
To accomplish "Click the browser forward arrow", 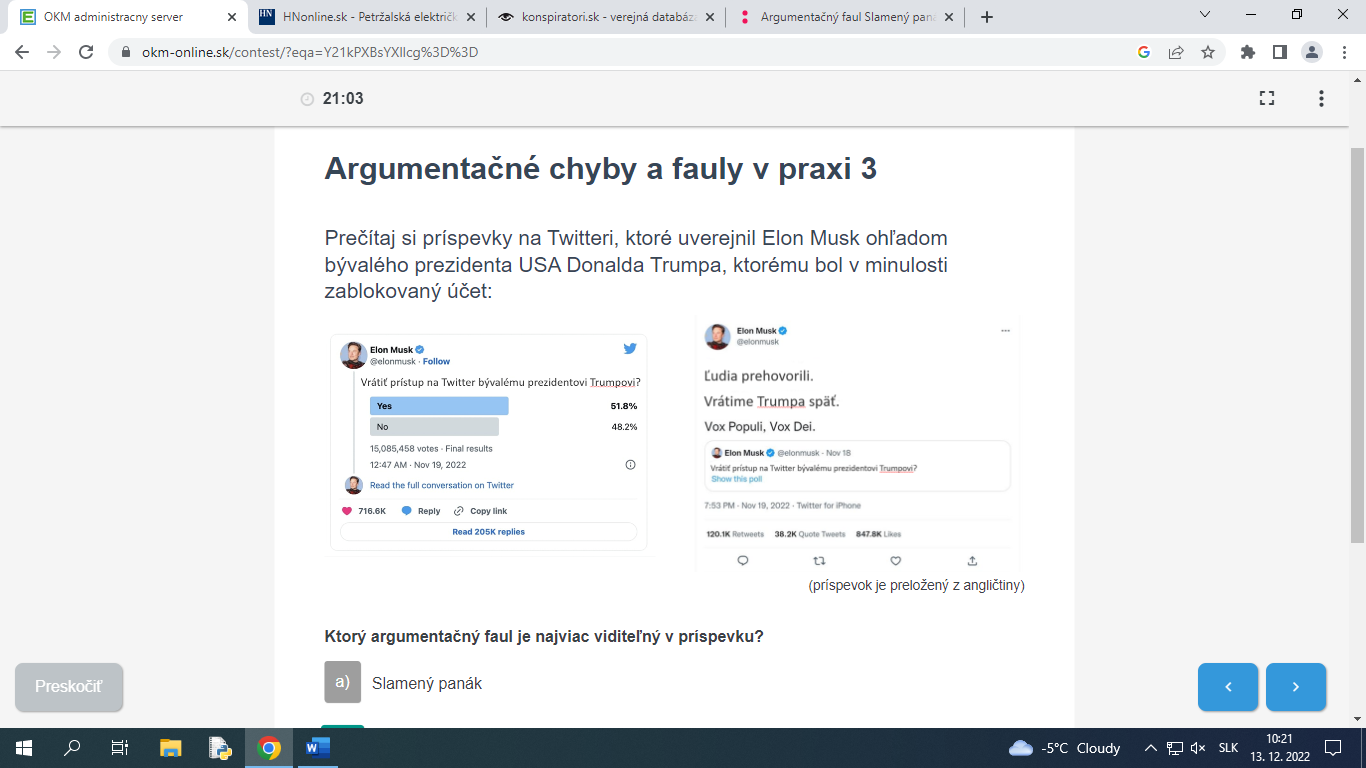I will [54, 53].
